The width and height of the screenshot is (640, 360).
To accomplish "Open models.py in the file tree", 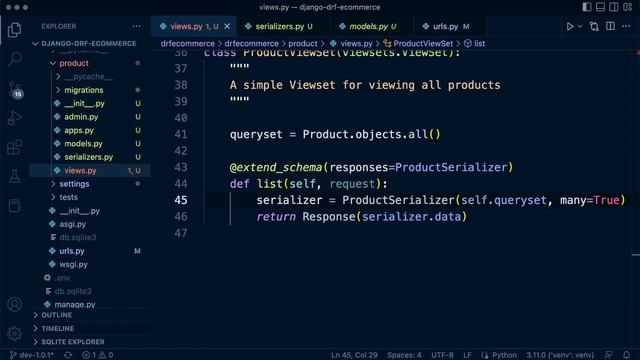I will 83,144.
